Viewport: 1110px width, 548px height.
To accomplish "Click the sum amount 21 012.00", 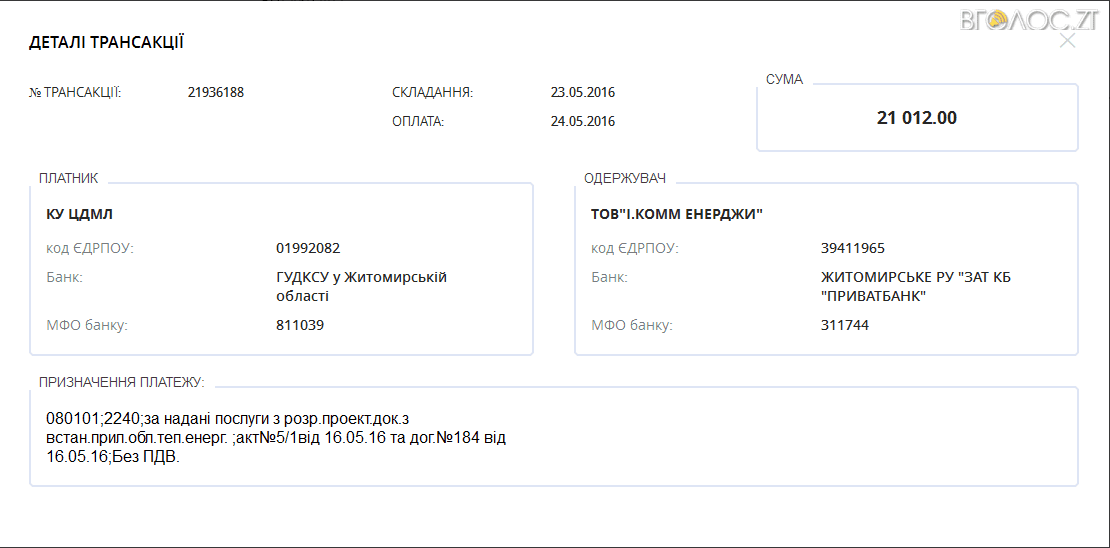I will (916, 118).
